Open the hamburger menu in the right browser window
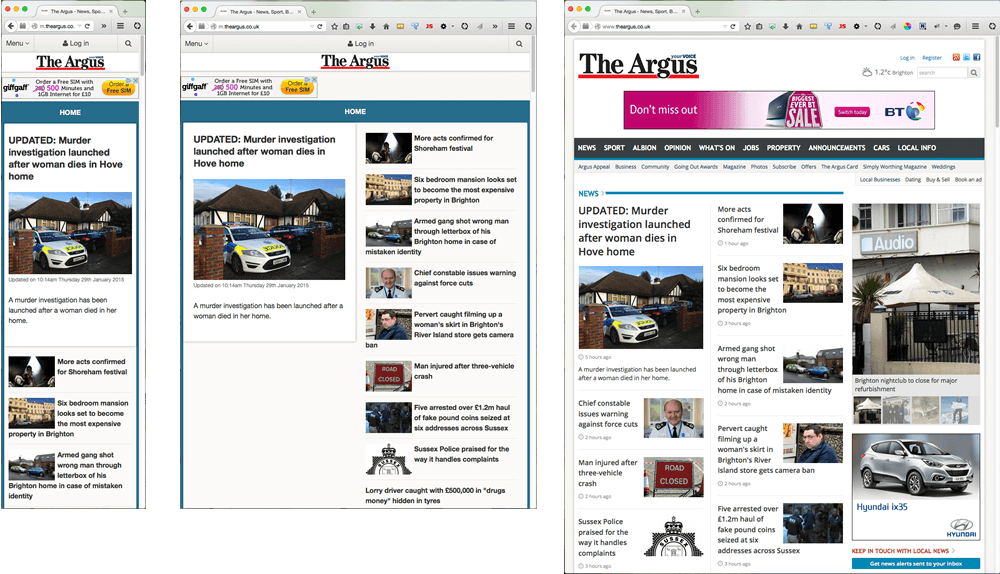The image size is (1000, 574). tap(975, 26)
